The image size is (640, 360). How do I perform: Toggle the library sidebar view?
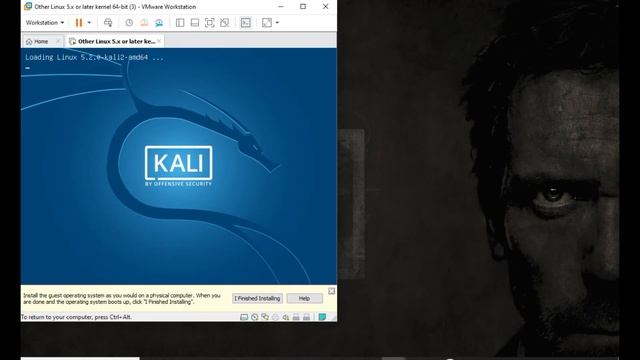[180, 22]
